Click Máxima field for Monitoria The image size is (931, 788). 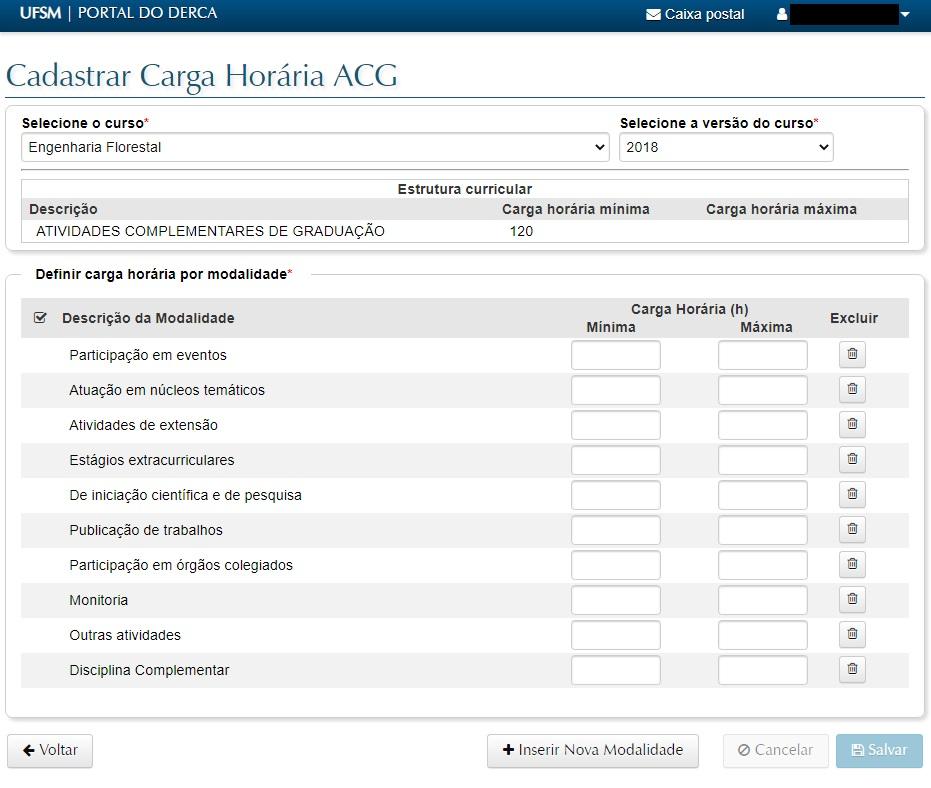(762, 600)
